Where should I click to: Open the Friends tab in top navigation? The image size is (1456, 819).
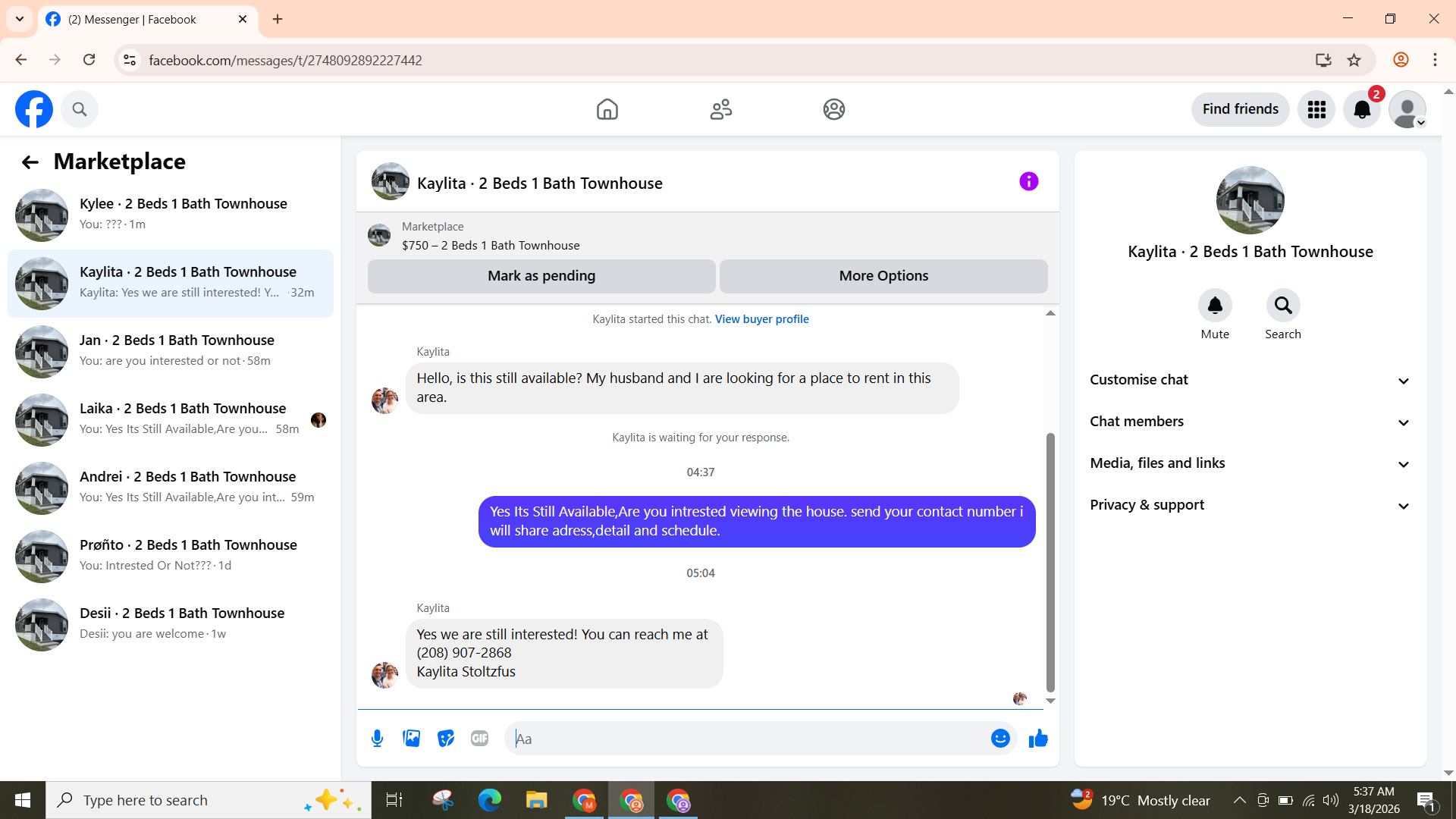(720, 110)
